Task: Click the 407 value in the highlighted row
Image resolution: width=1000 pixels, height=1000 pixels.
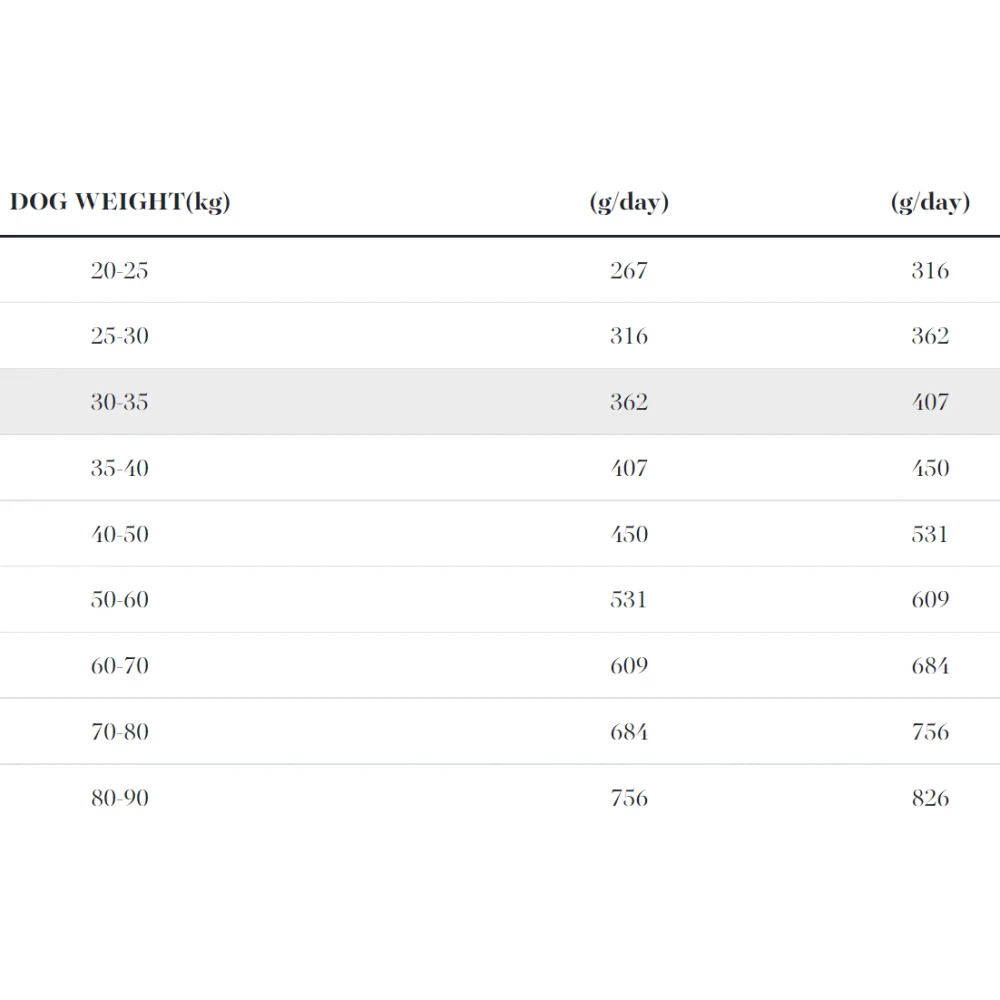Action: pyautogui.click(x=930, y=402)
